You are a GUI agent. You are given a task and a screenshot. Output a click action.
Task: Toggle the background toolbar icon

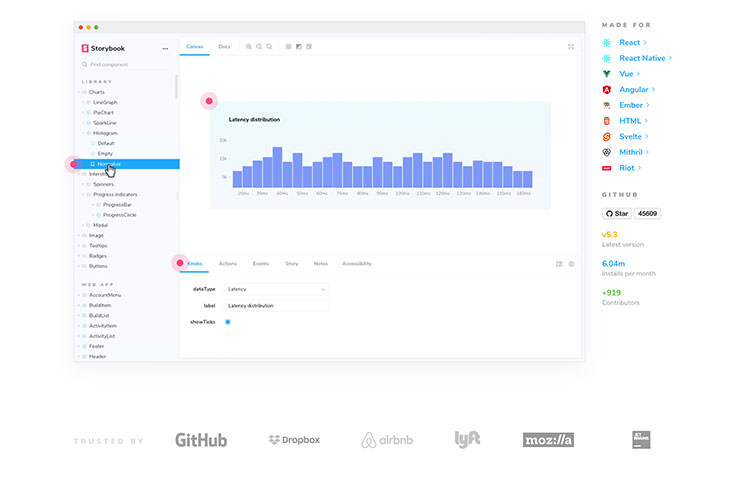point(299,46)
